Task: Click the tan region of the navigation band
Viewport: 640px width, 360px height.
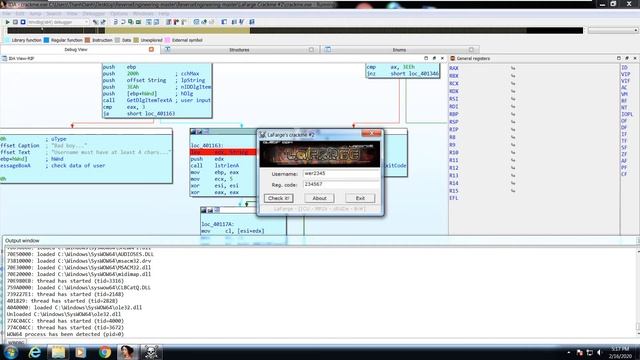Action: pyautogui.click(x=177, y=31)
